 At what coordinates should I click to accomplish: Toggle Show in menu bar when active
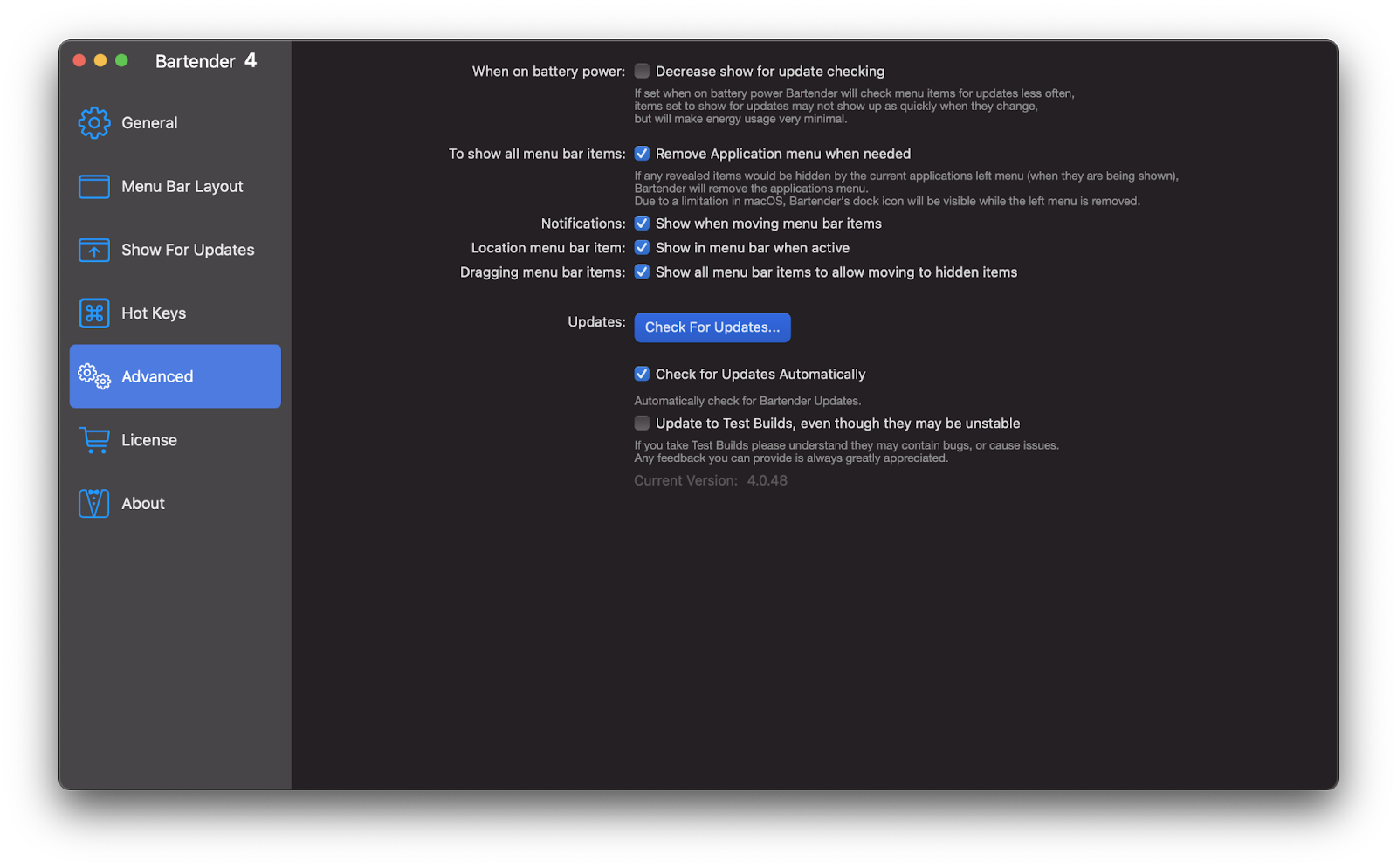coord(642,248)
